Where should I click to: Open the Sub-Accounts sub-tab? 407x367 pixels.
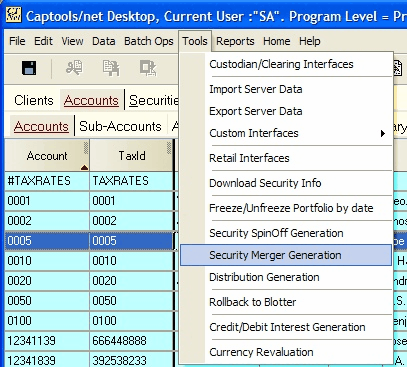[x=120, y=127]
